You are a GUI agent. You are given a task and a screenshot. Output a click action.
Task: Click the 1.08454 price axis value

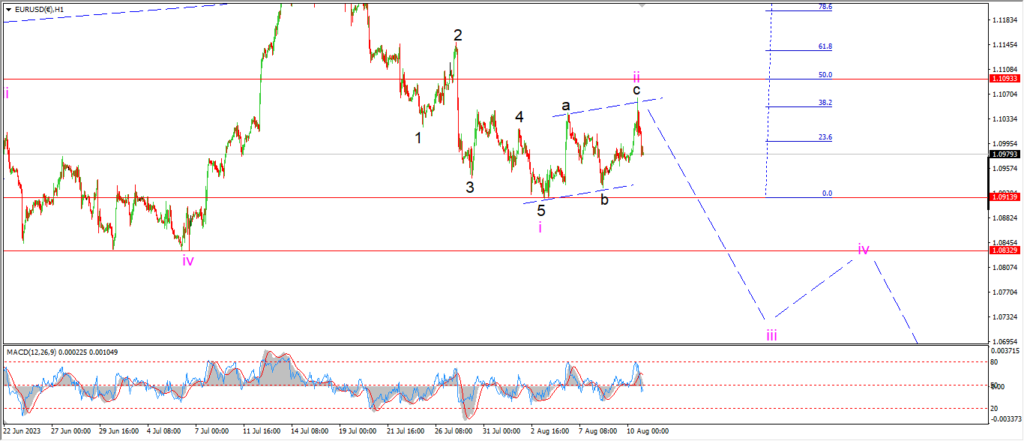[x=1003, y=242]
